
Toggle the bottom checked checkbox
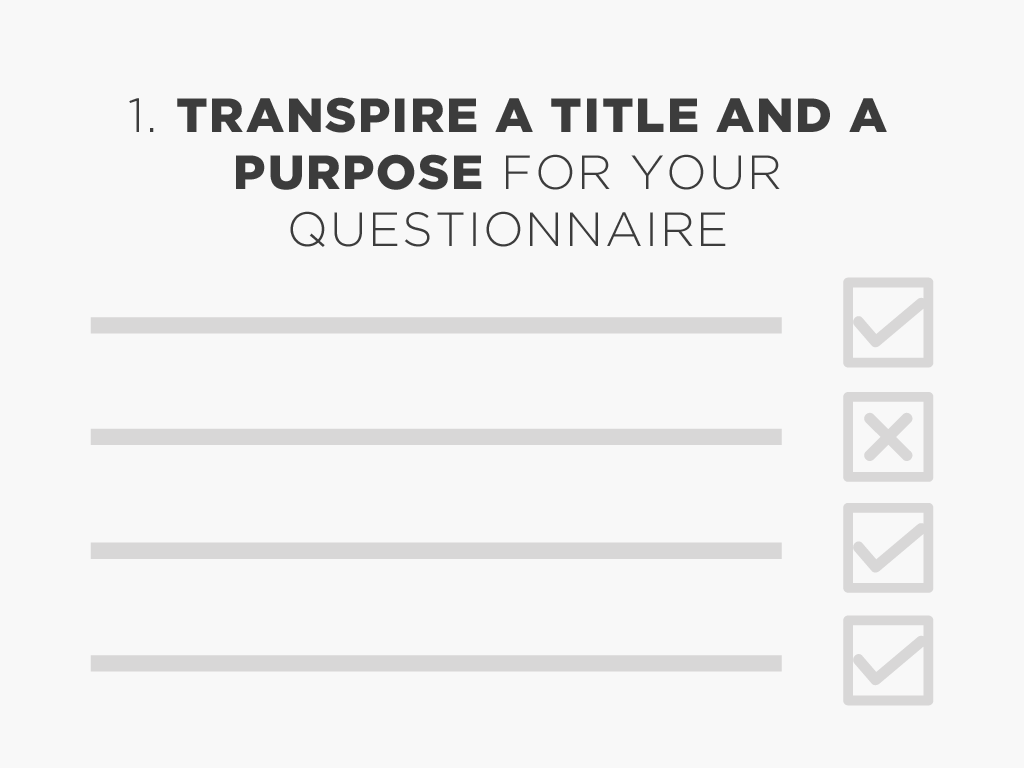point(888,660)
